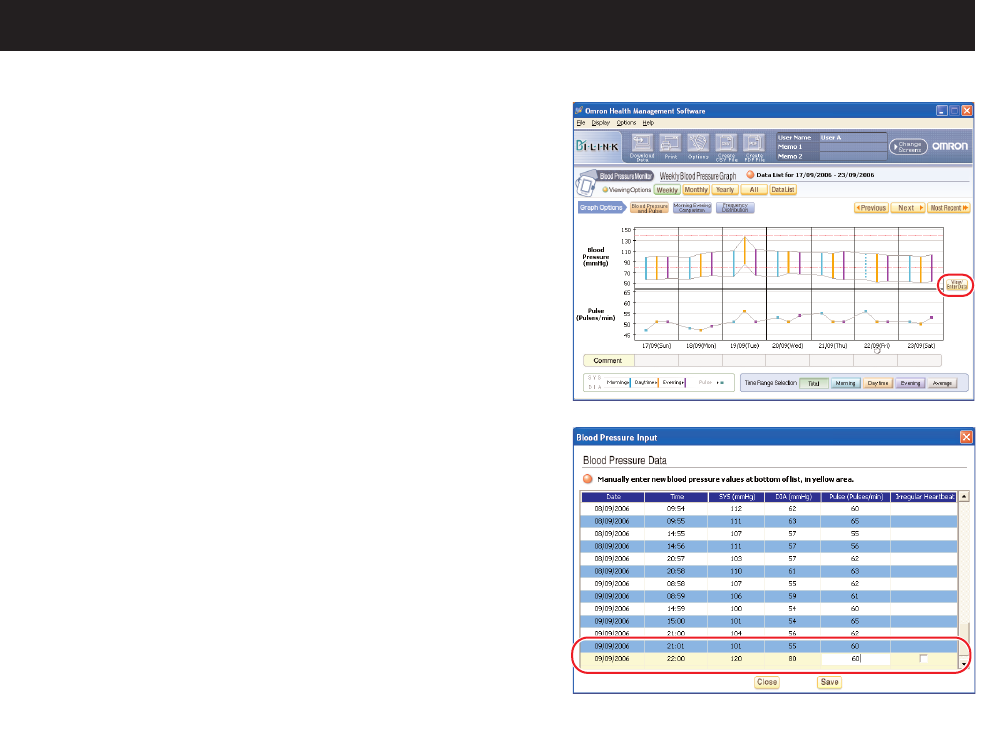Click the DIA (mmHg) column header

pos(793,497)
